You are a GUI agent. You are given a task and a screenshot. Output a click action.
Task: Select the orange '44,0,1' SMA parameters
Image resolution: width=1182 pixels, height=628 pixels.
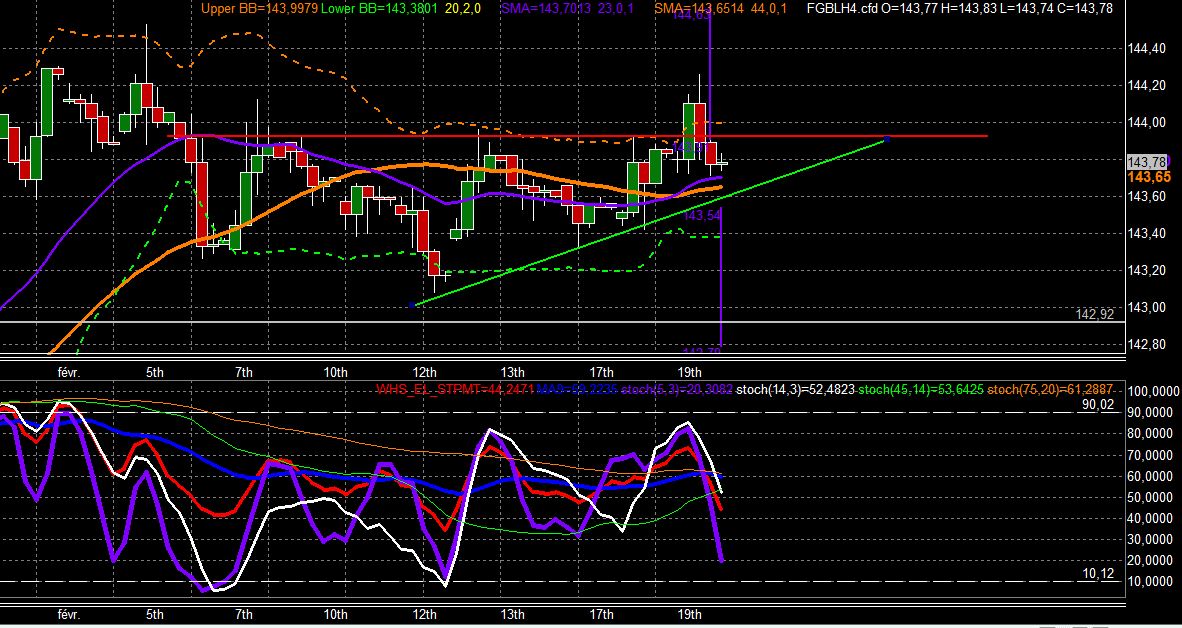pos(767,8)
